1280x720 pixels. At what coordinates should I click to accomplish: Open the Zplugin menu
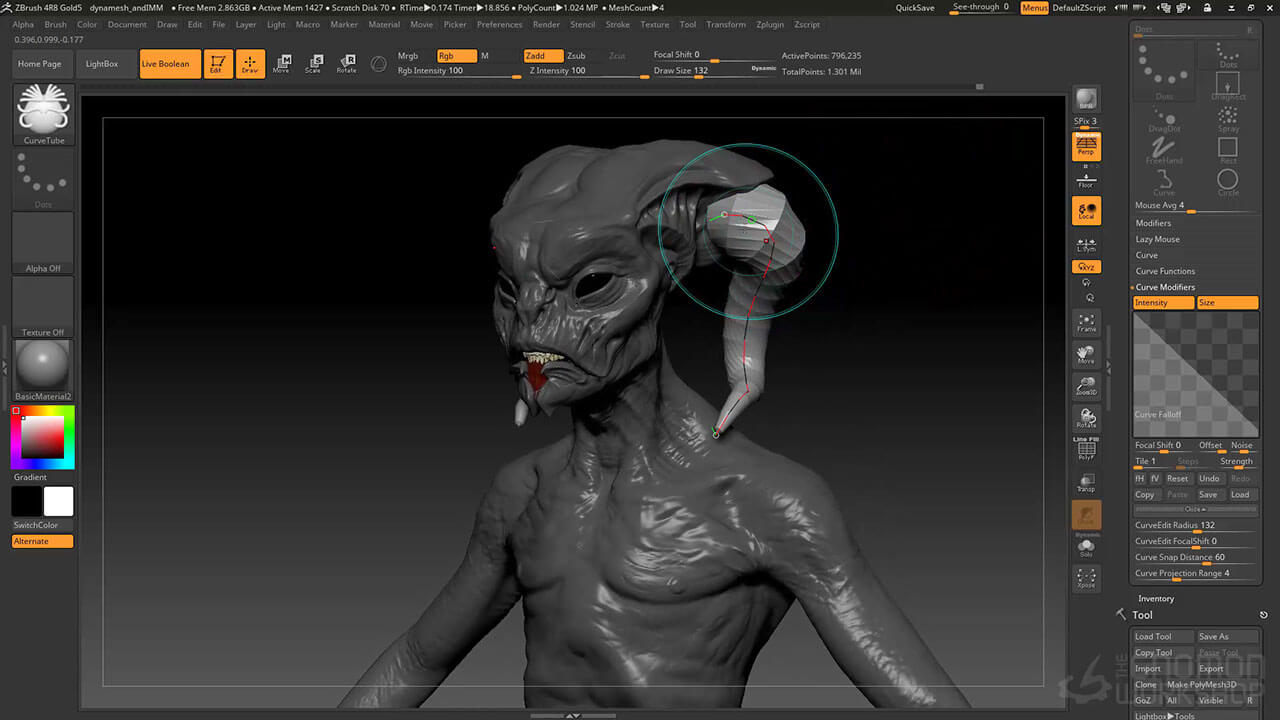pyautogui.click(x=770, y=24)
